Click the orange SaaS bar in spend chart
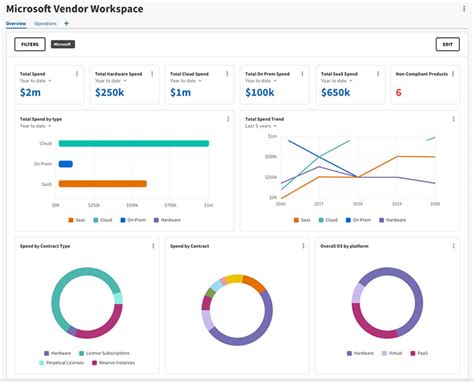Image resolution: width=474 pixels, height=382 pixels. [x=103, y=184]
